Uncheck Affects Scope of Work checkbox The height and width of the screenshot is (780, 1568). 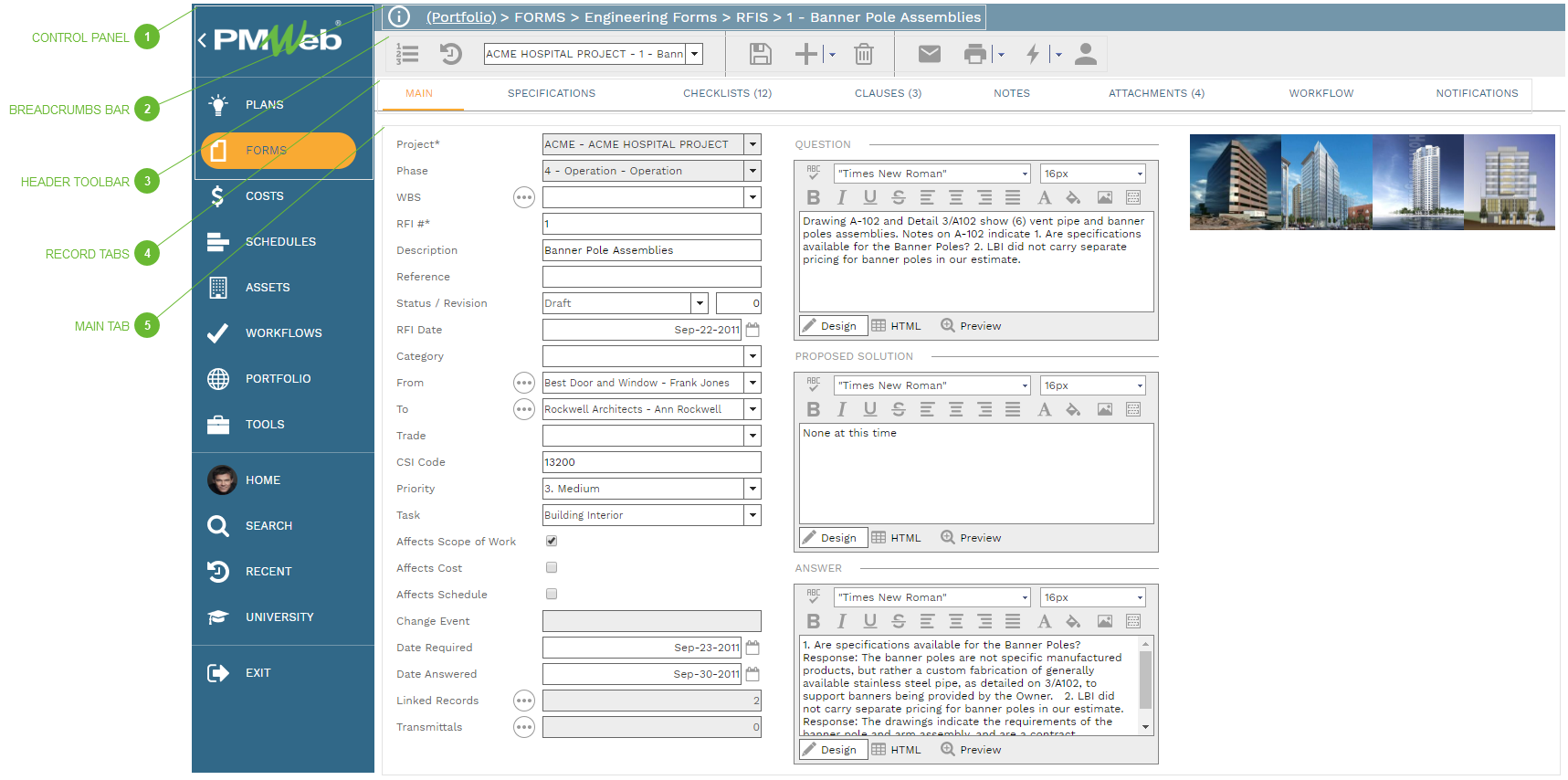[552, 541]
